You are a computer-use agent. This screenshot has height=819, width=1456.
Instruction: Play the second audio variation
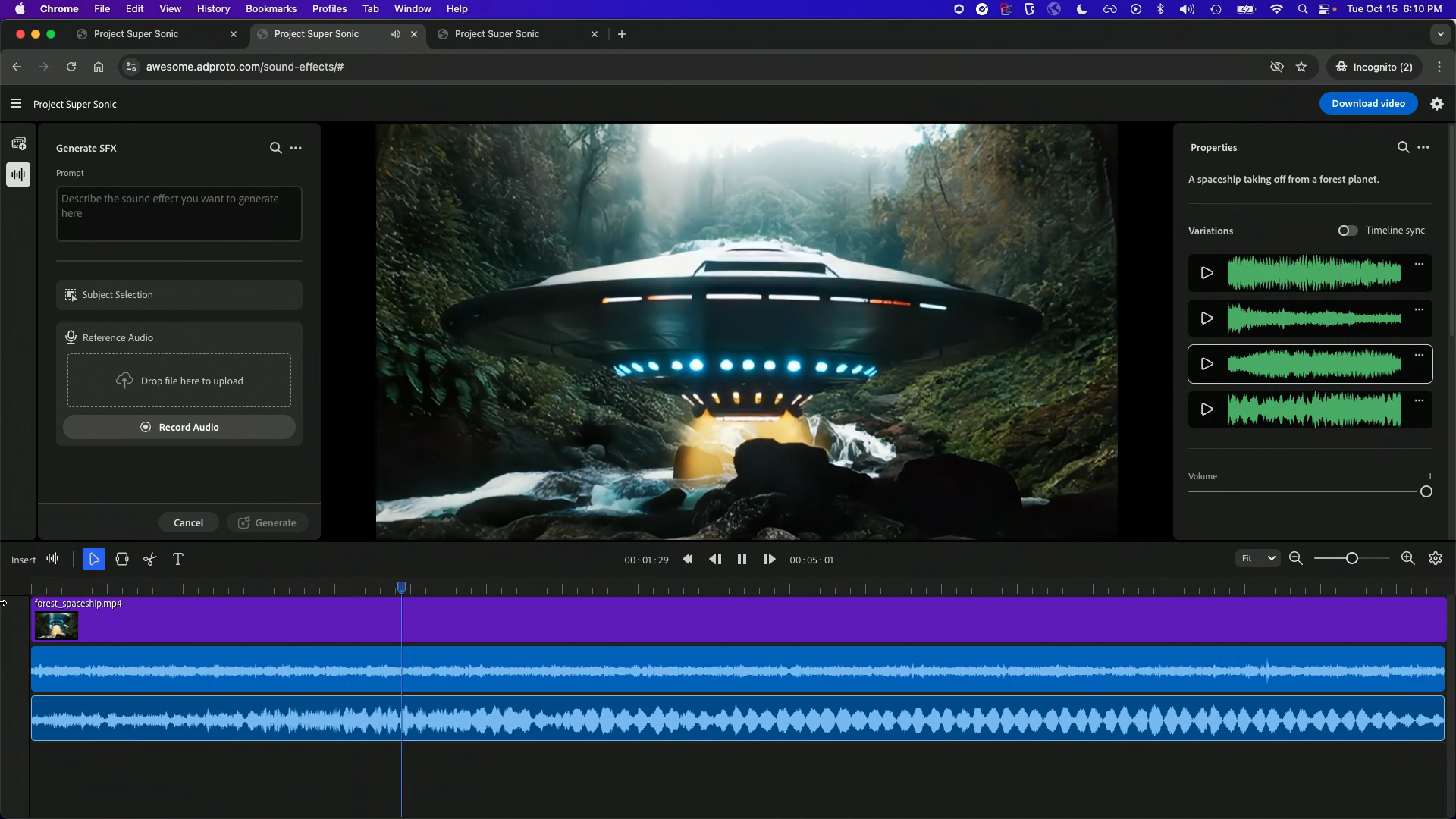[x=1207, y=318]
